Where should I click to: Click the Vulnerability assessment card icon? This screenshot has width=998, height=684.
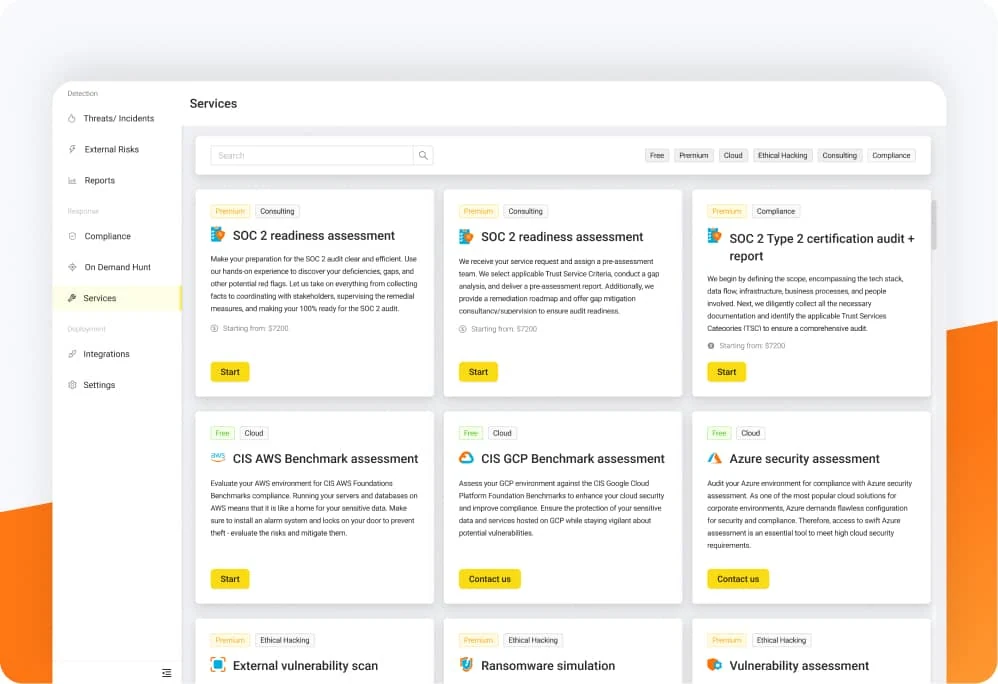[715, 665]
